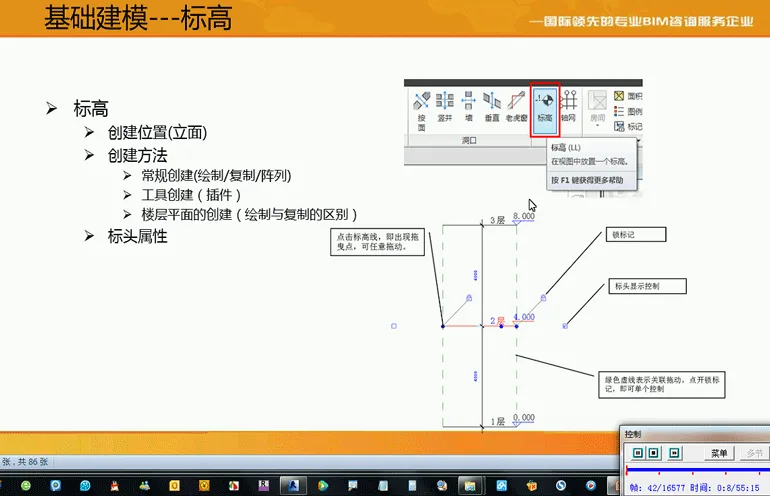This screenshot has height=496, width=770.
Task: Click the blue S Sogou taskbar icon
Action: click(561, 486)
